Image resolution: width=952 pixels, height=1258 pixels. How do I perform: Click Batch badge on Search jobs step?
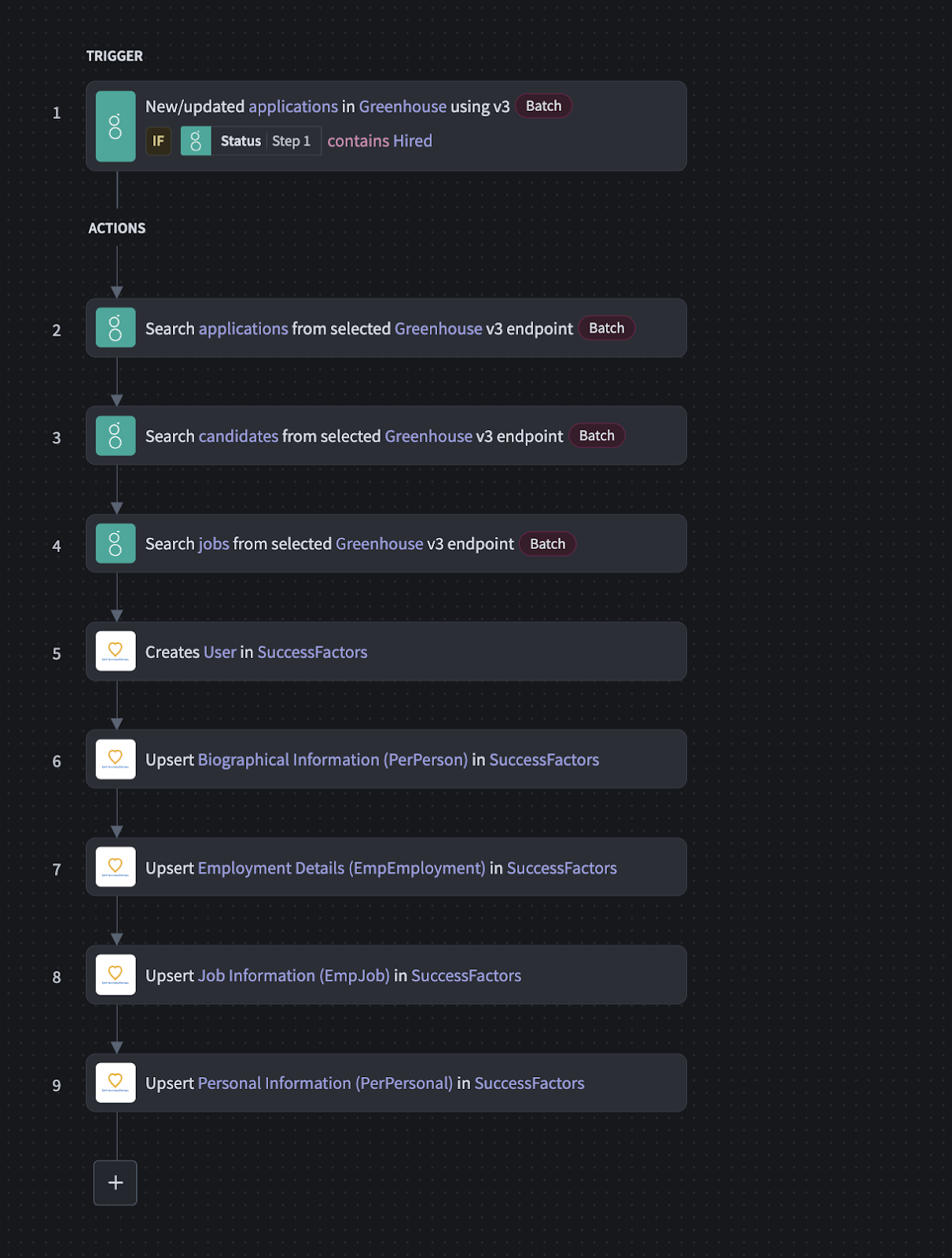click(x=547, y=544)
